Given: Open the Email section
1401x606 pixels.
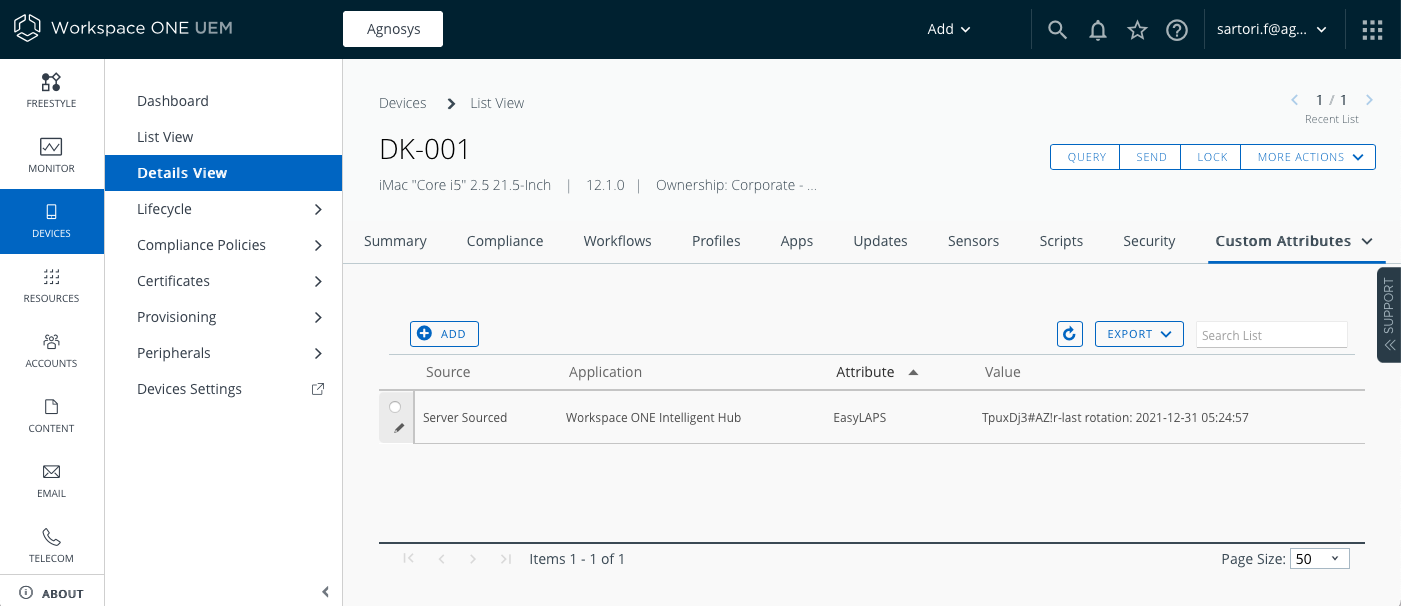Looking at the screenshot, I should click(x=52, y=481).
